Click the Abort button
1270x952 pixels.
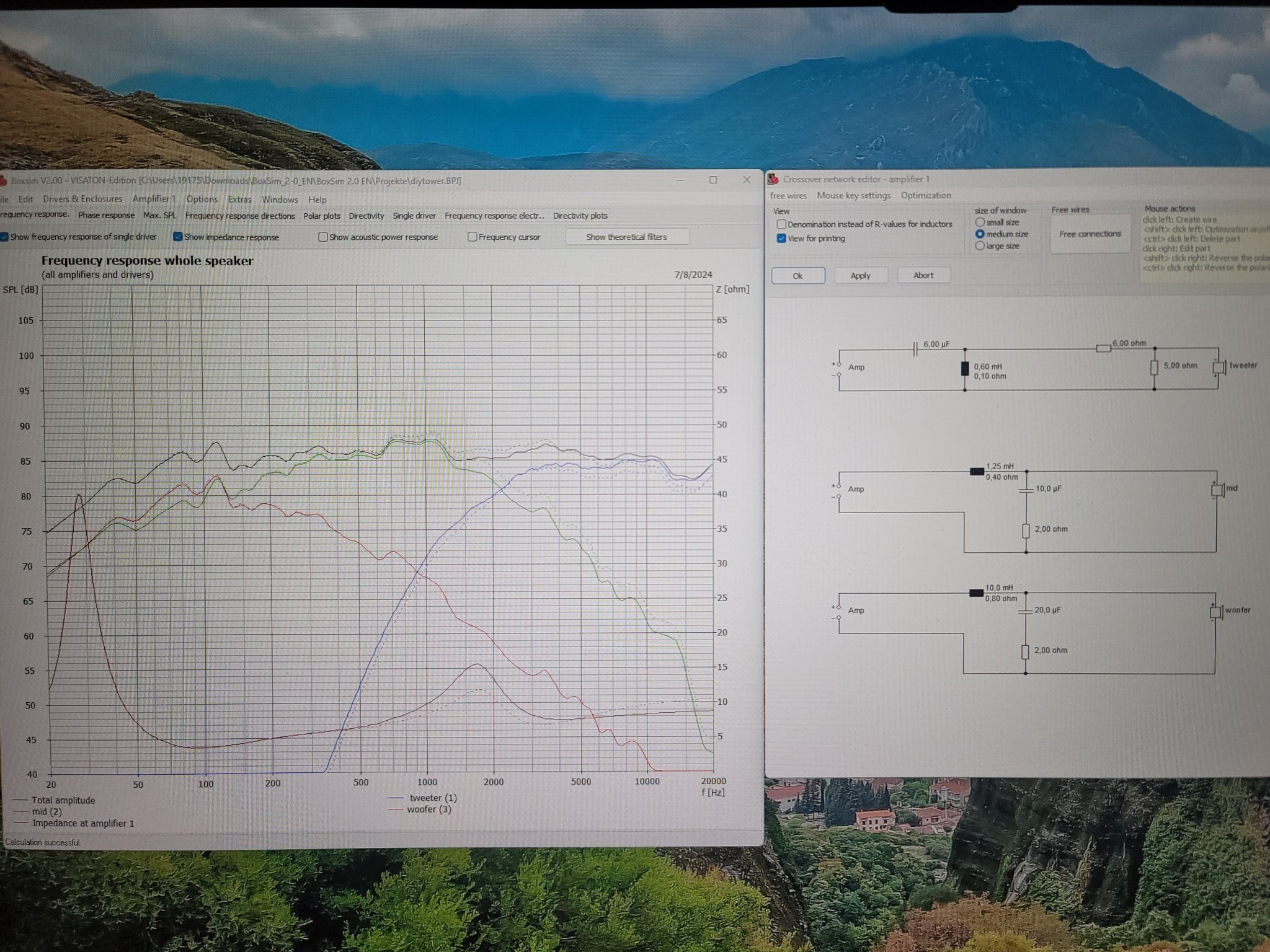point(923,275)
